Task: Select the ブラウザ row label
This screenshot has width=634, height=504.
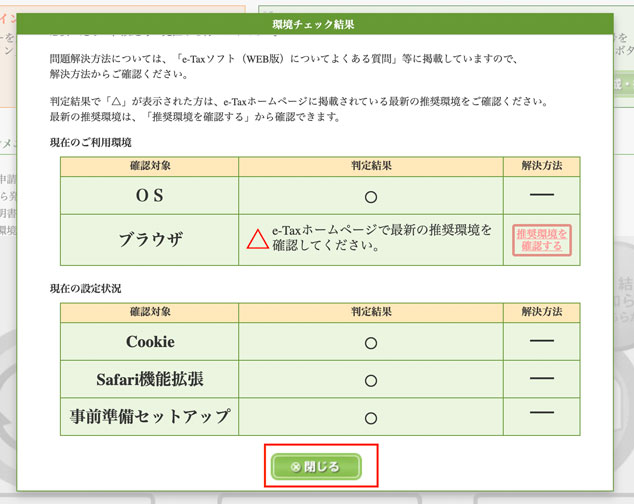Action: tap(150, 239)
